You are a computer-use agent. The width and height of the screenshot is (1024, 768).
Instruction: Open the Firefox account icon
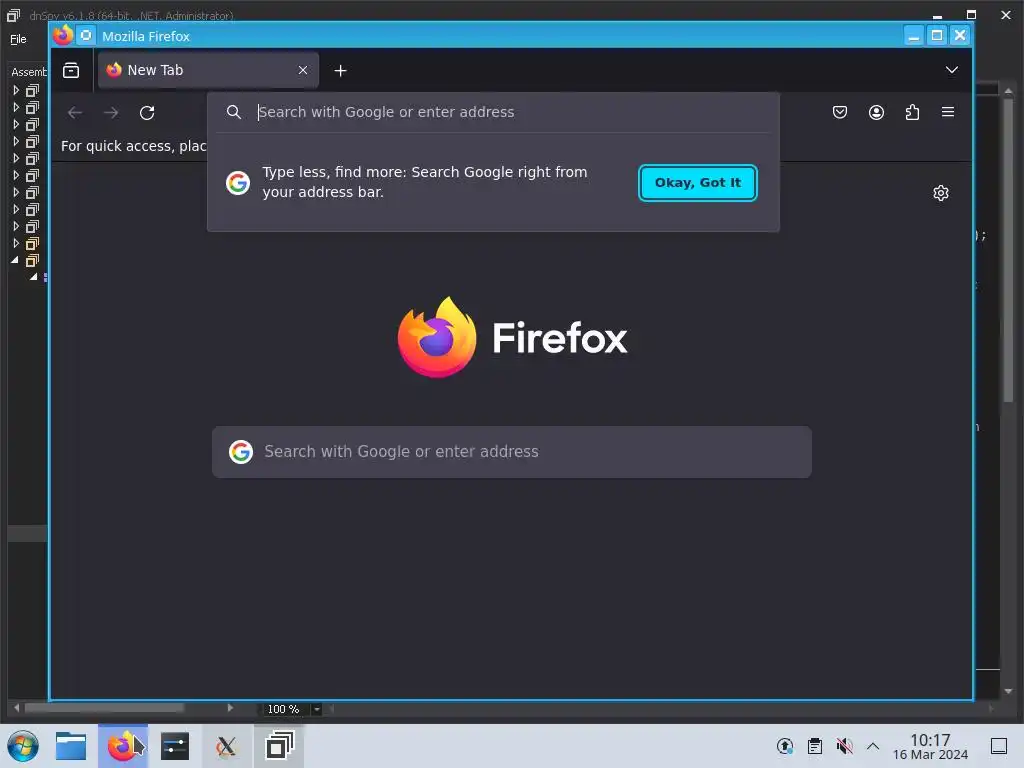tap(876, 112)
